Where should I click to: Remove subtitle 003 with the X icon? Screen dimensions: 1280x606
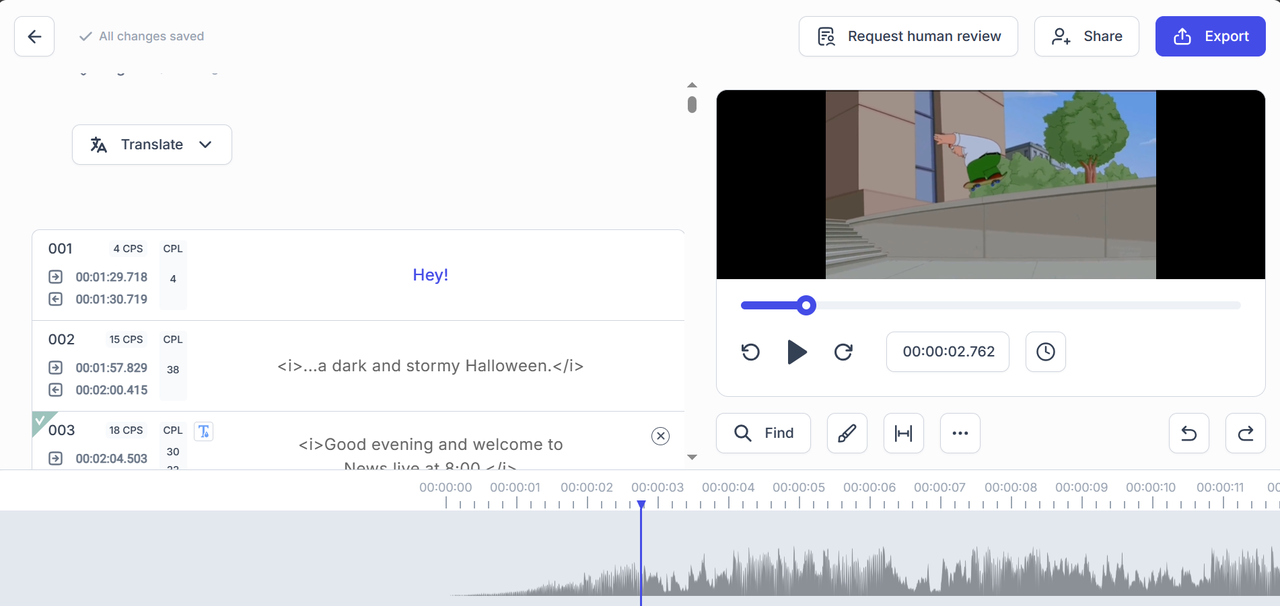coord(660,436)
